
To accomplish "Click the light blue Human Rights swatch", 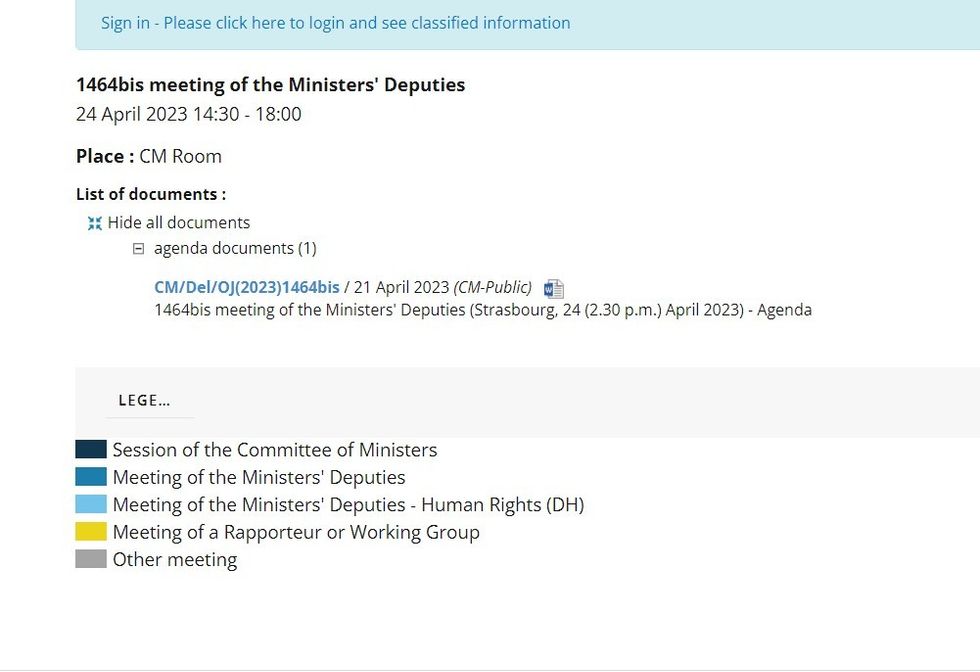I will coord(91,504).
